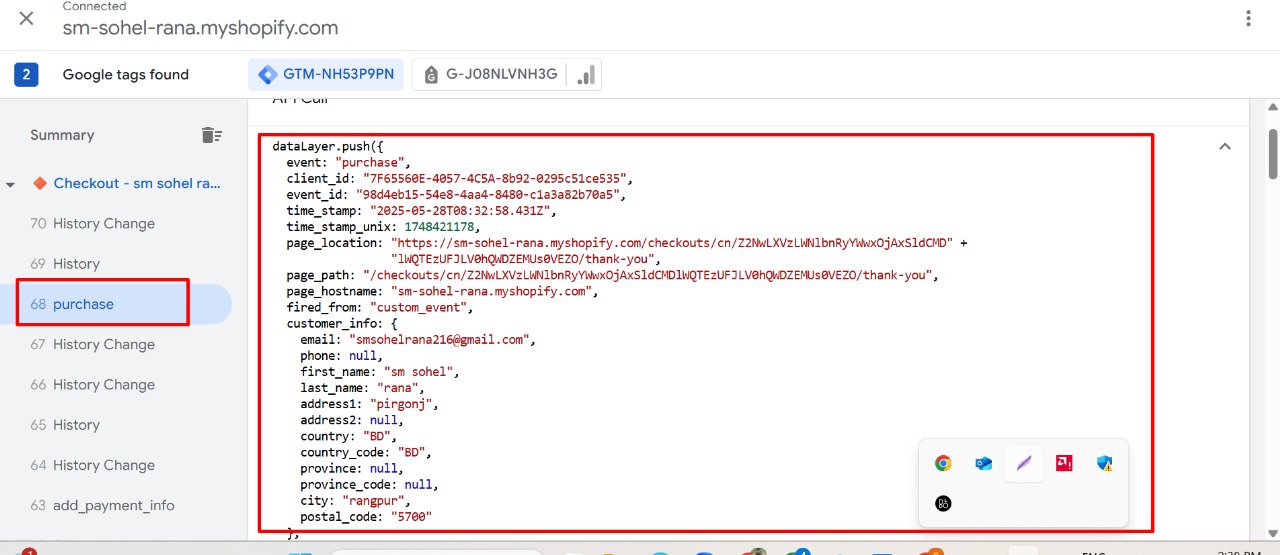The width and height of the screenshot is (1280, 555).
Task: Click the signal bars icon next to G-J08NLVNH3G
Action: pyautogui.click(x=586, y=75)
